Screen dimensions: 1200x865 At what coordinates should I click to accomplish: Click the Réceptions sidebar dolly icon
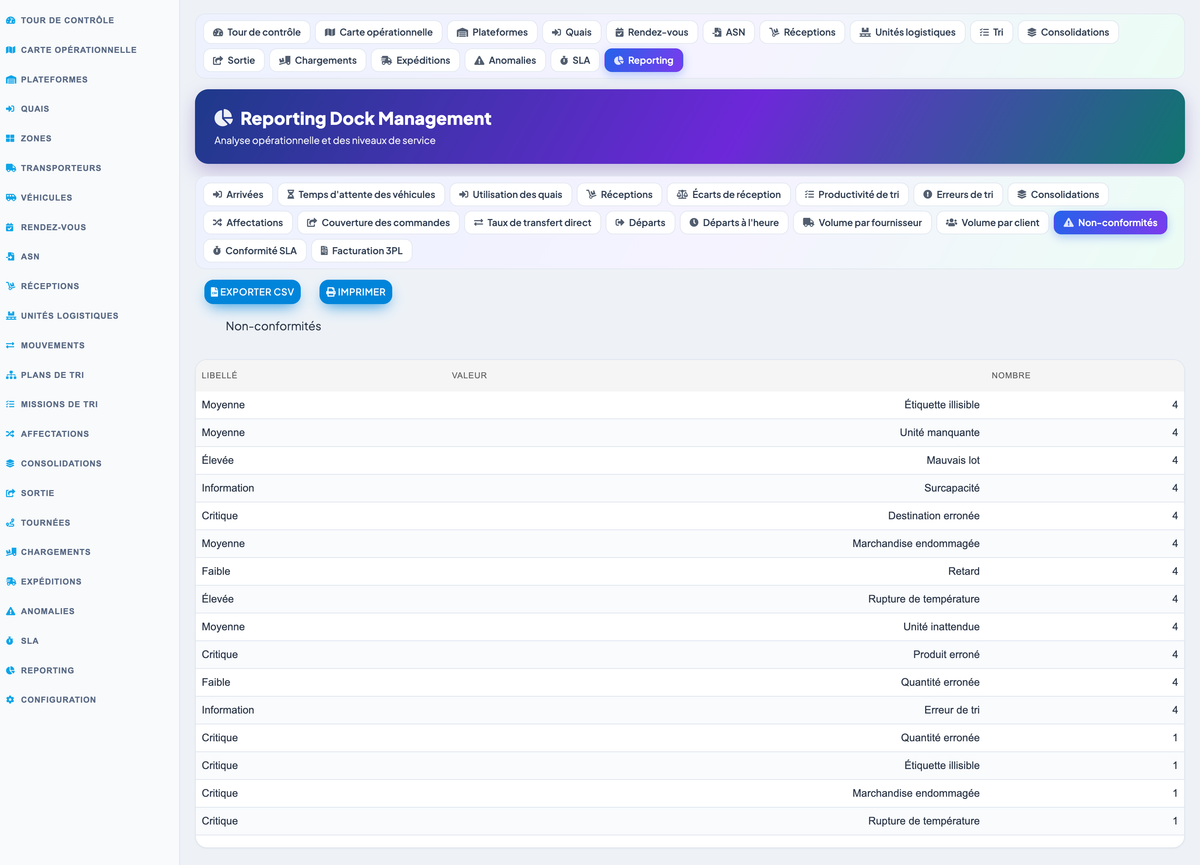(10, 286)
